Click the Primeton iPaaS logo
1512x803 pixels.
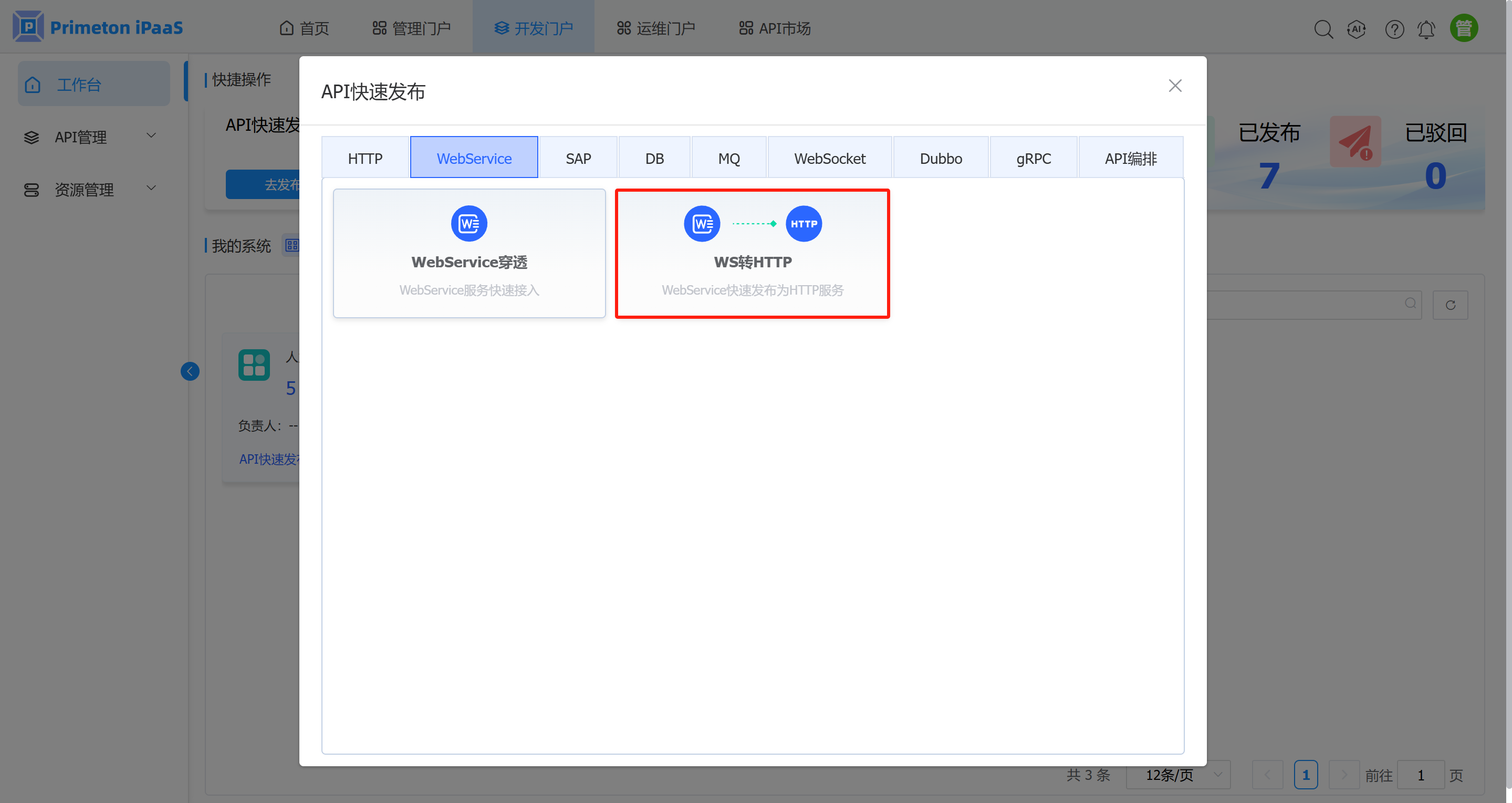98,27
